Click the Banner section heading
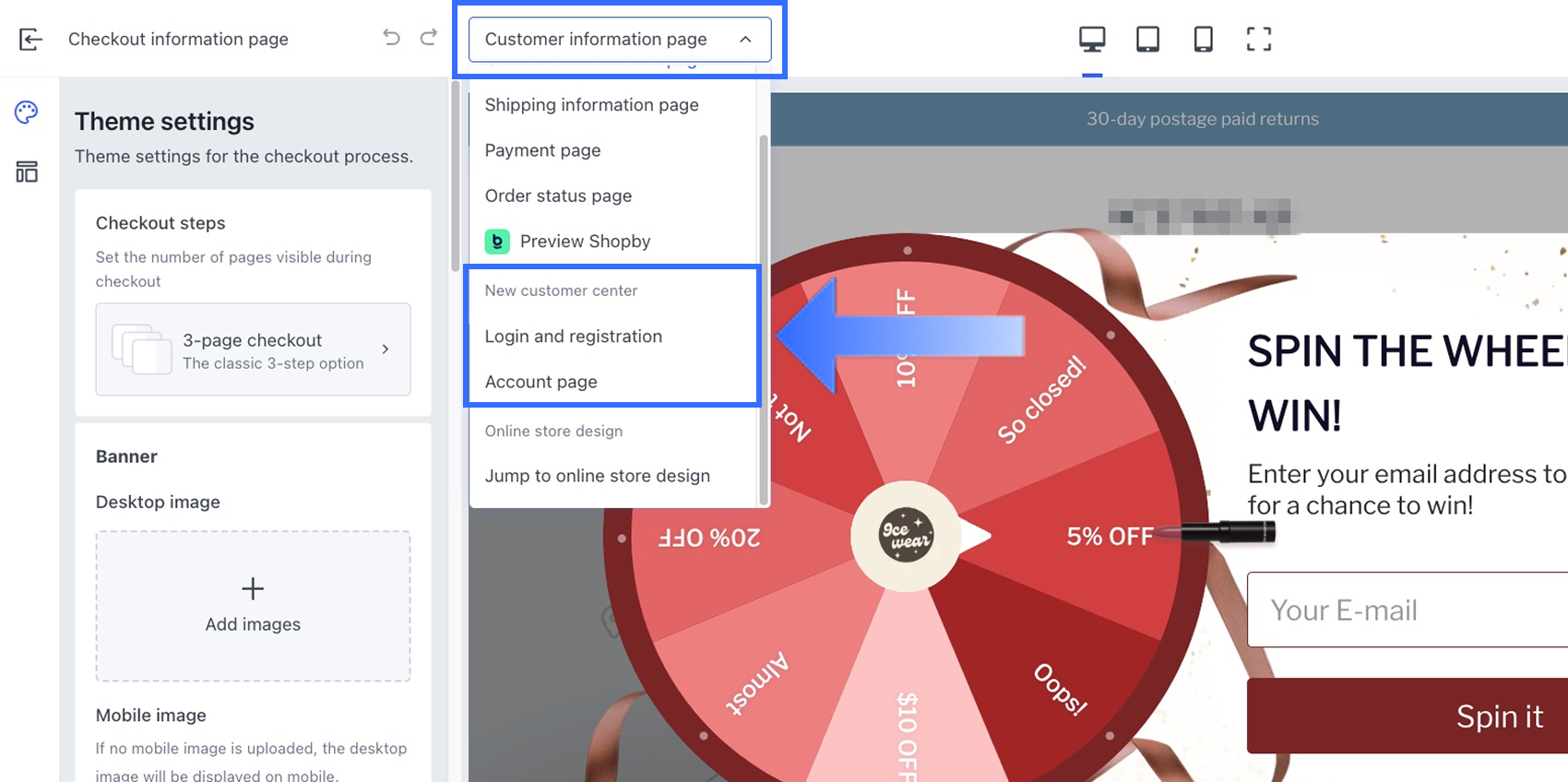Image resolution: width=1568 pixels, height=782 pixels. [126, 456]
